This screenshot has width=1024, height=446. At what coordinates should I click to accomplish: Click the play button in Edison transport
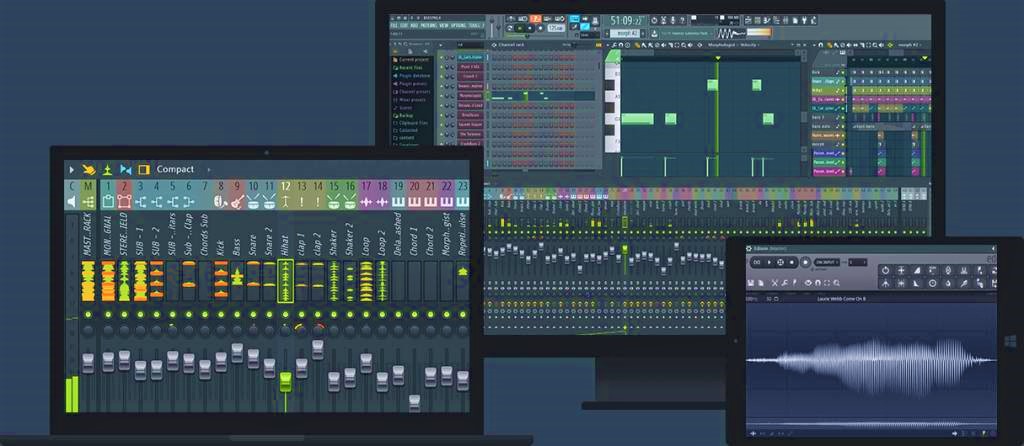[x=769, y=262]
